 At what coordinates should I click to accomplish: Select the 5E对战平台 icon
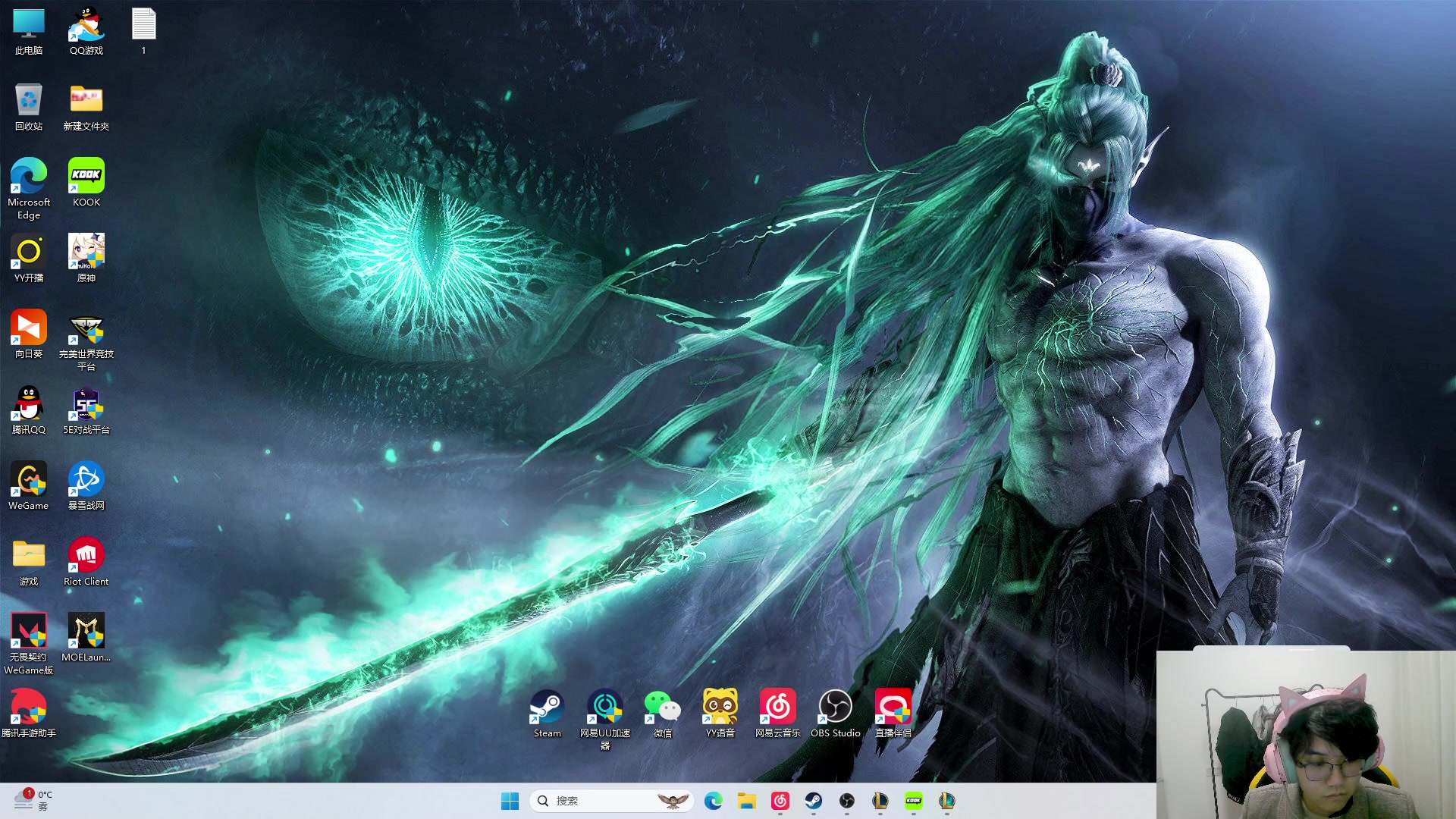pyautogui.click(x=86, y=404)
